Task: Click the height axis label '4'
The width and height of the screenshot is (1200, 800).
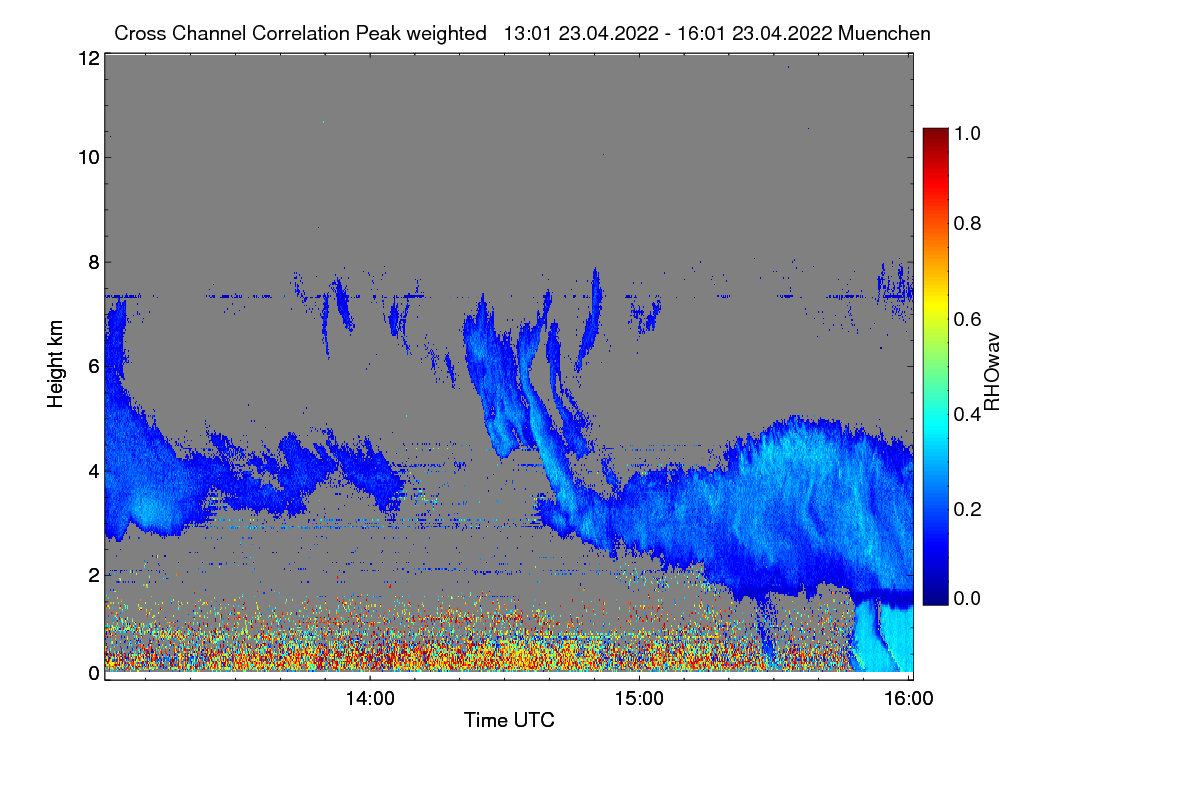Action: click(93, 470)
